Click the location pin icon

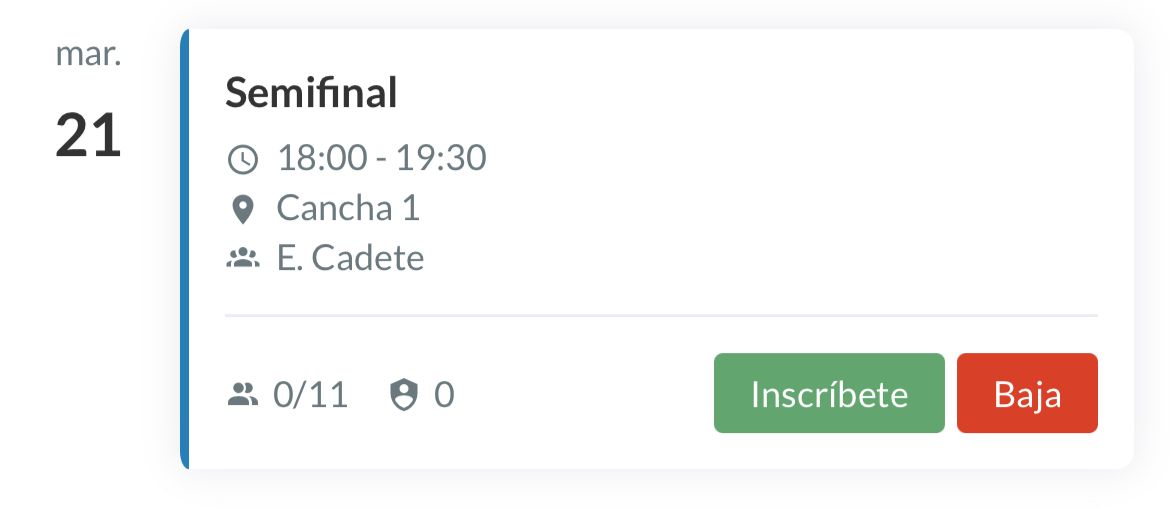point(242,210)
